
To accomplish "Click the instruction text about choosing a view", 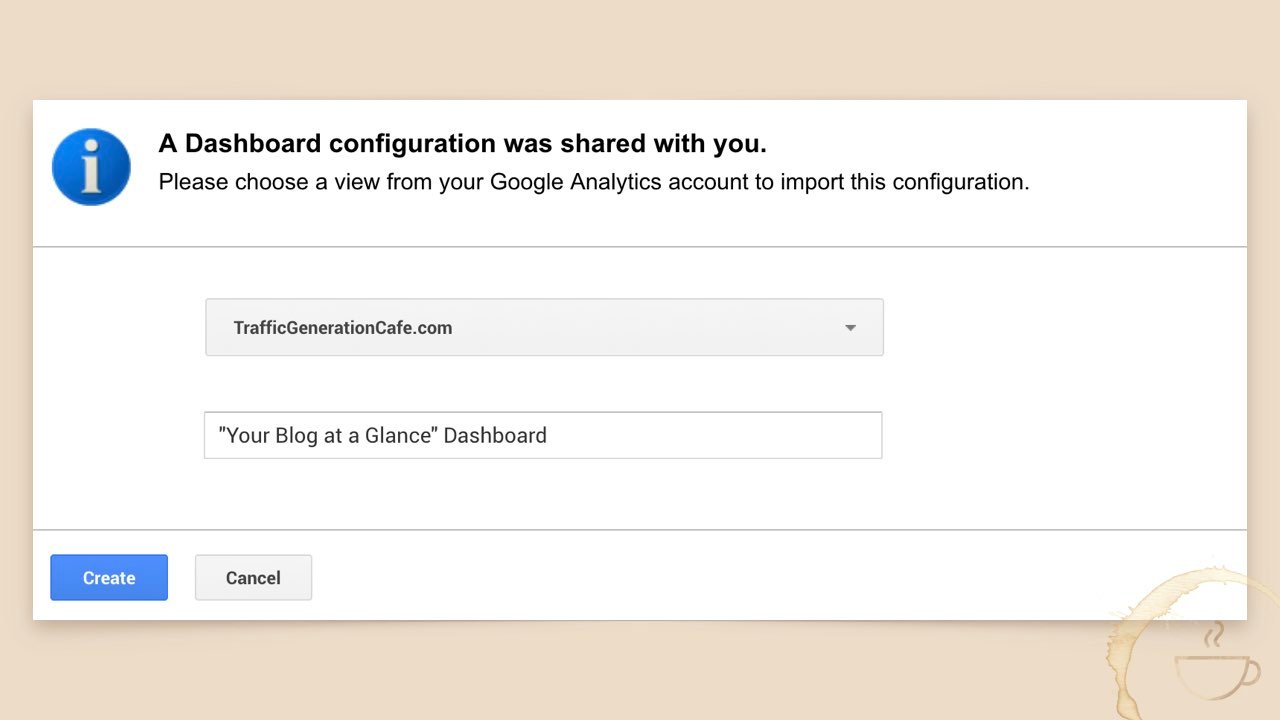I will click(594, 182).
